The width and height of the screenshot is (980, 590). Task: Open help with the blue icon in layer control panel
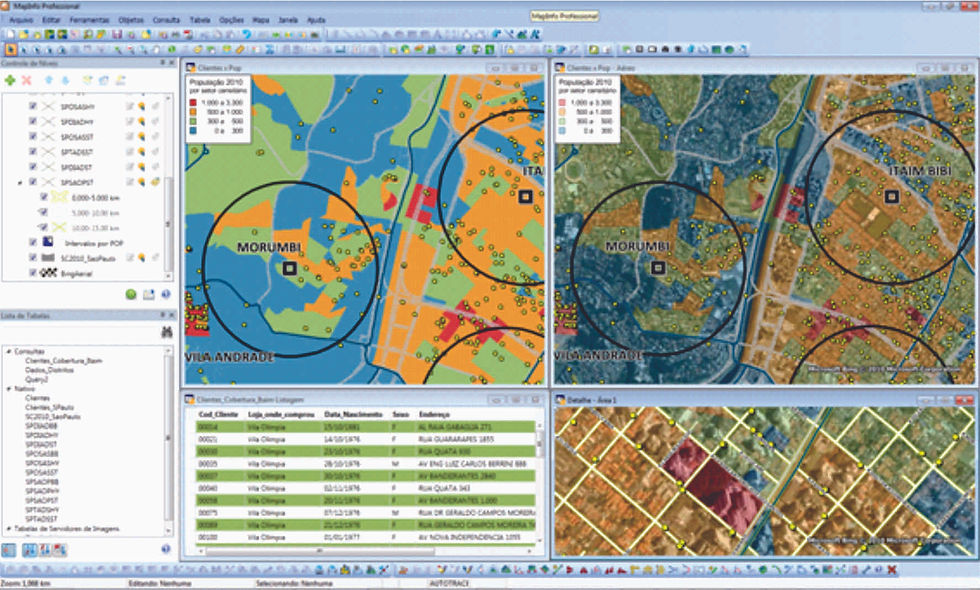point(166,294)
